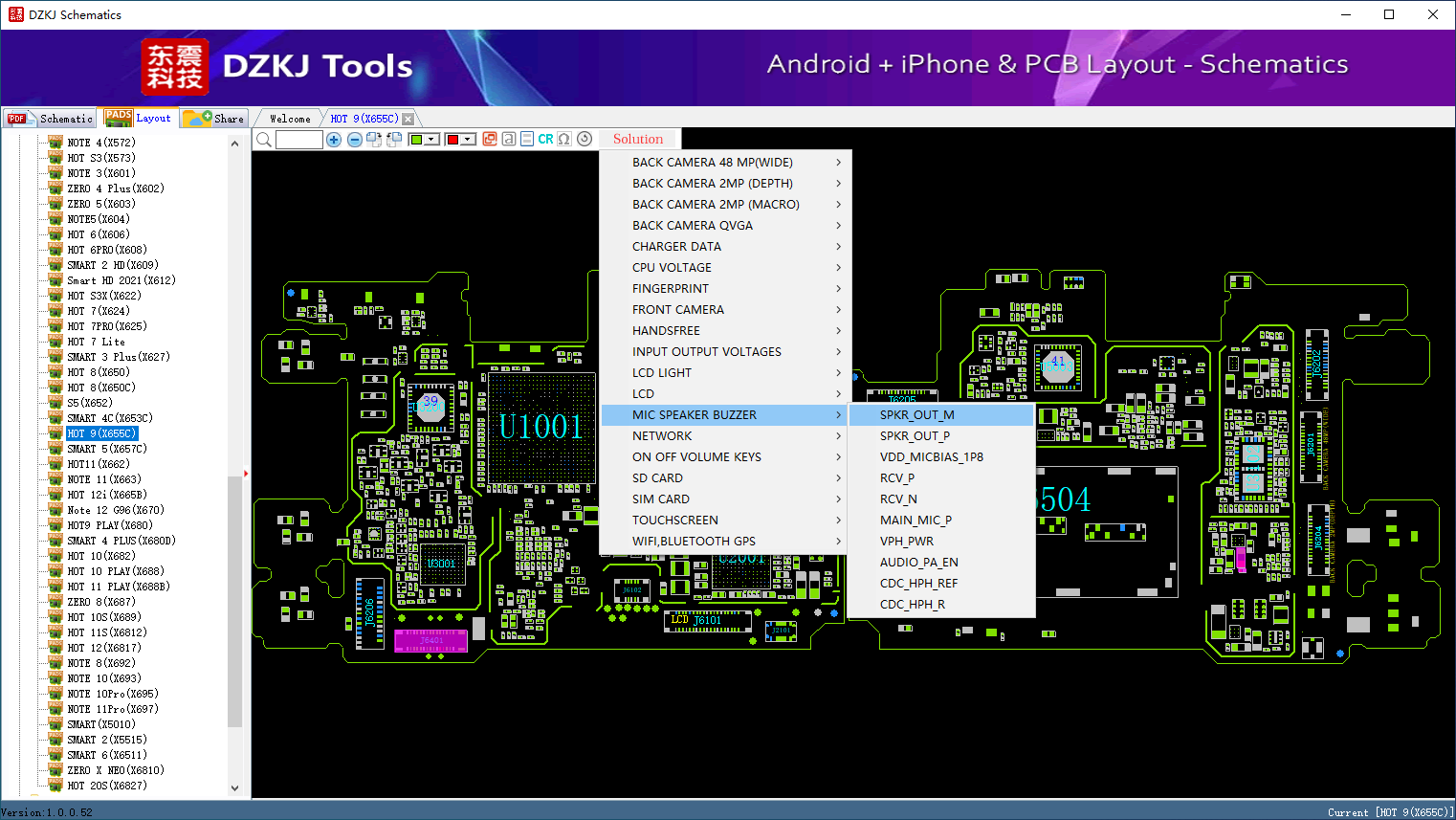The width and height of the screenshot is (1456, 820).
Task: Click the Solution button
Action: pyautogui.click(x=638, y=139)
